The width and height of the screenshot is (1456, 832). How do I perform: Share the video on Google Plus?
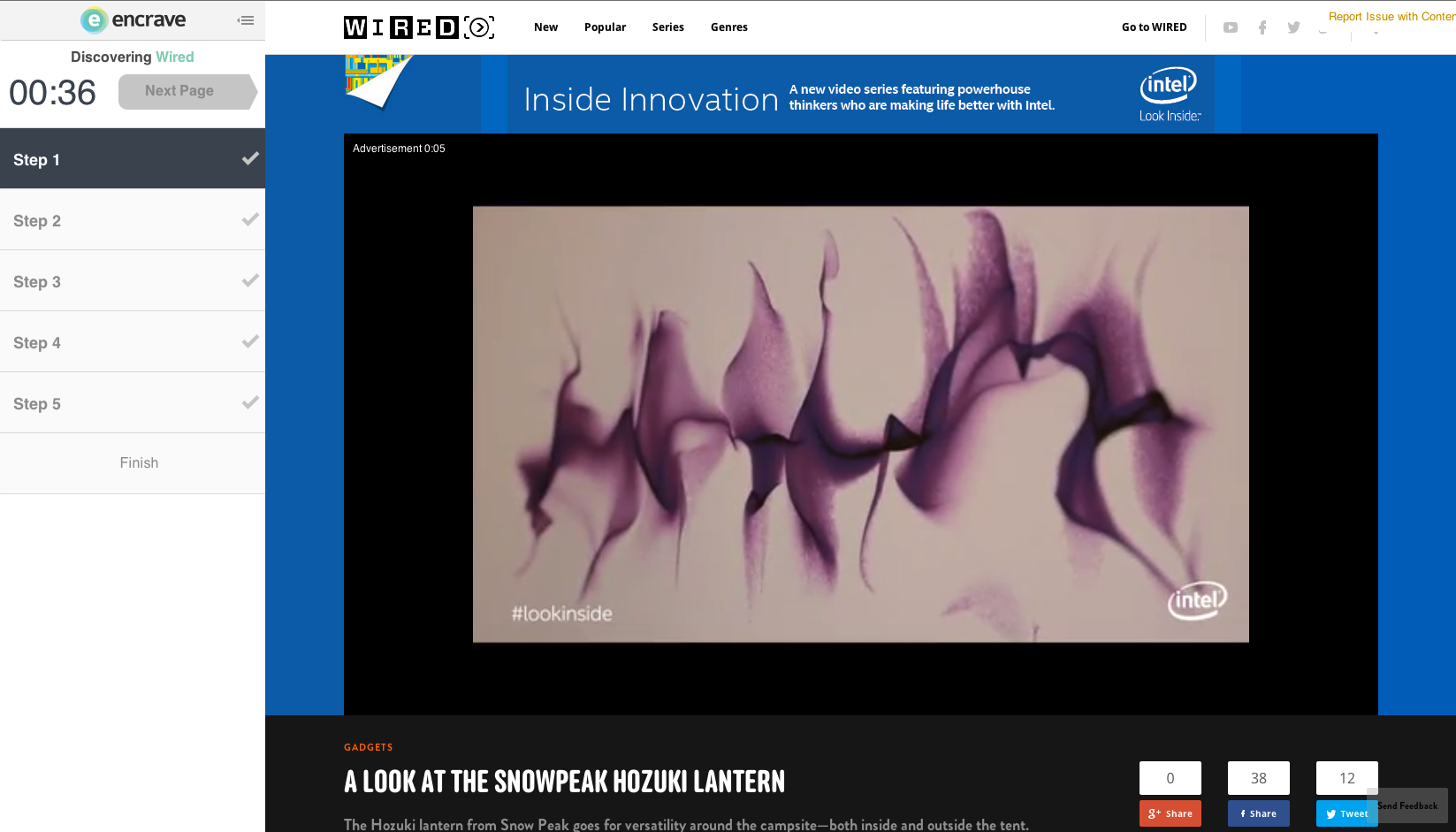click(1170, 813)
